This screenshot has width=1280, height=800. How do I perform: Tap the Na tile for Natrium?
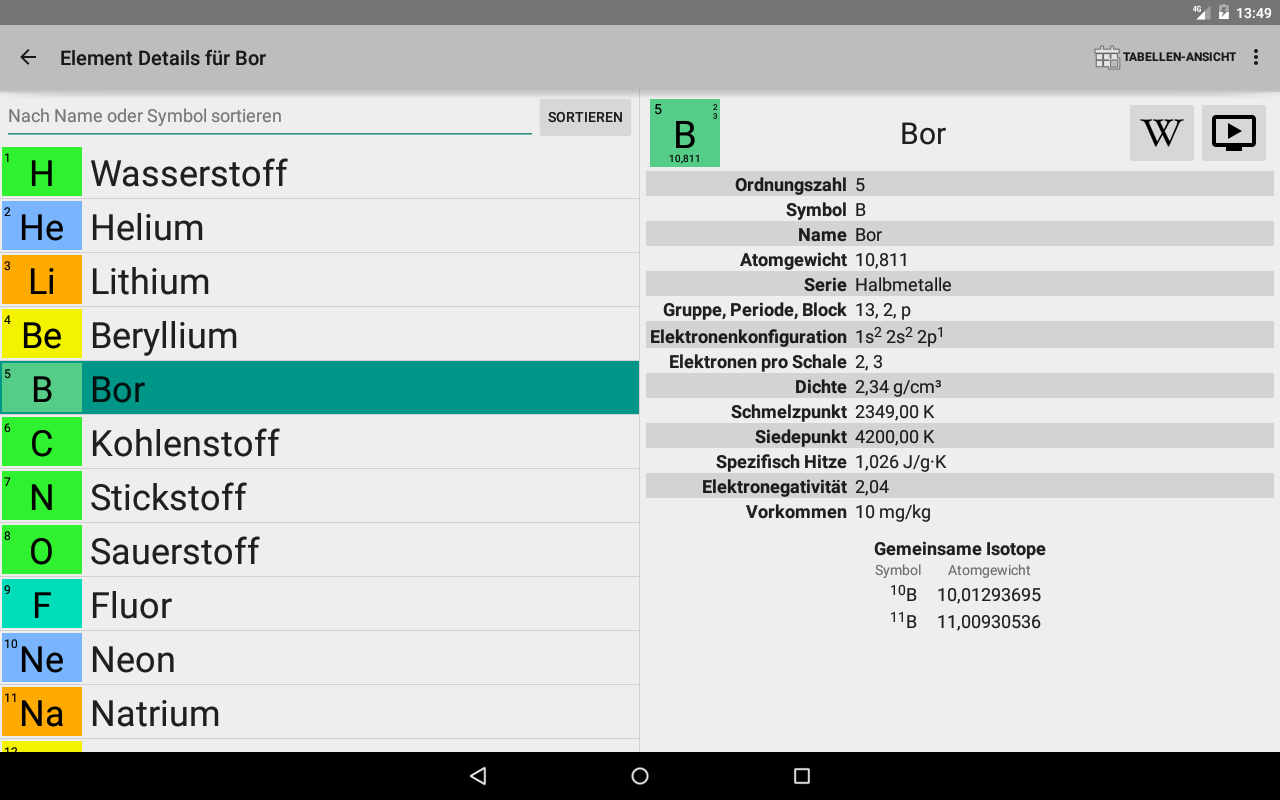pos(42,713)
